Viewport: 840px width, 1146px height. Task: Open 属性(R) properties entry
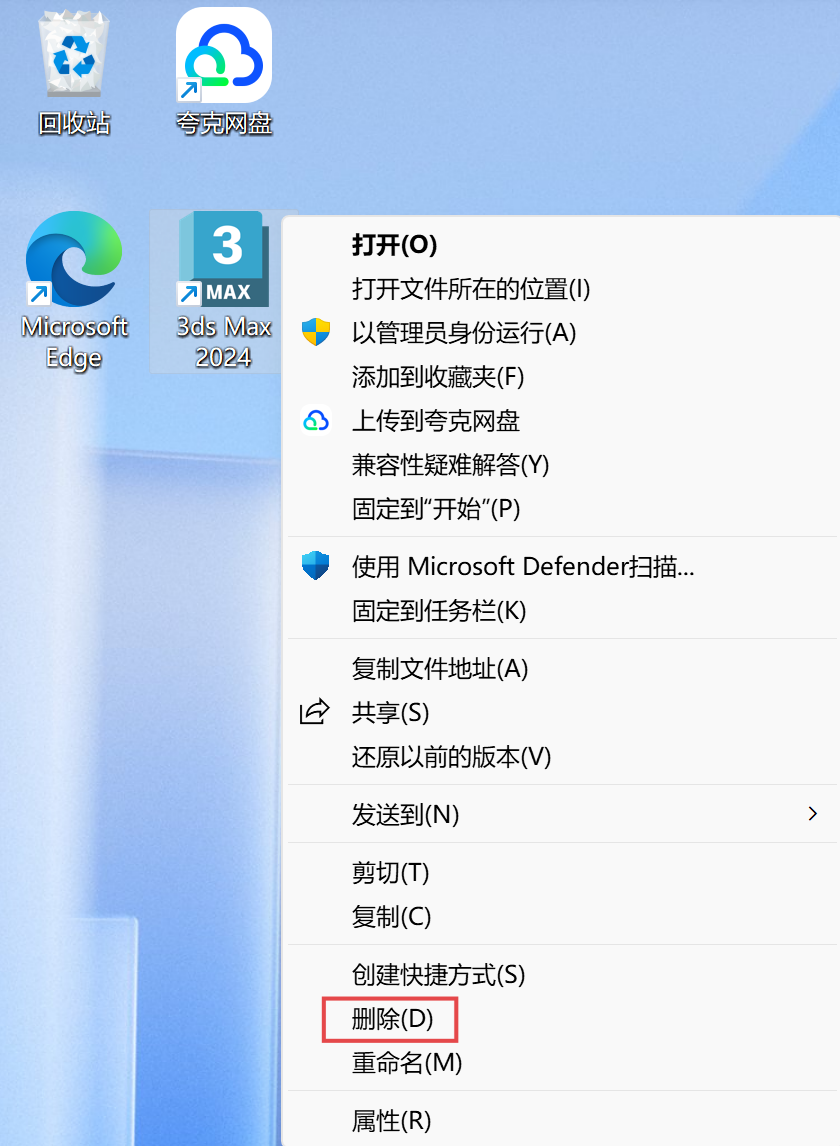(391, 1120)
